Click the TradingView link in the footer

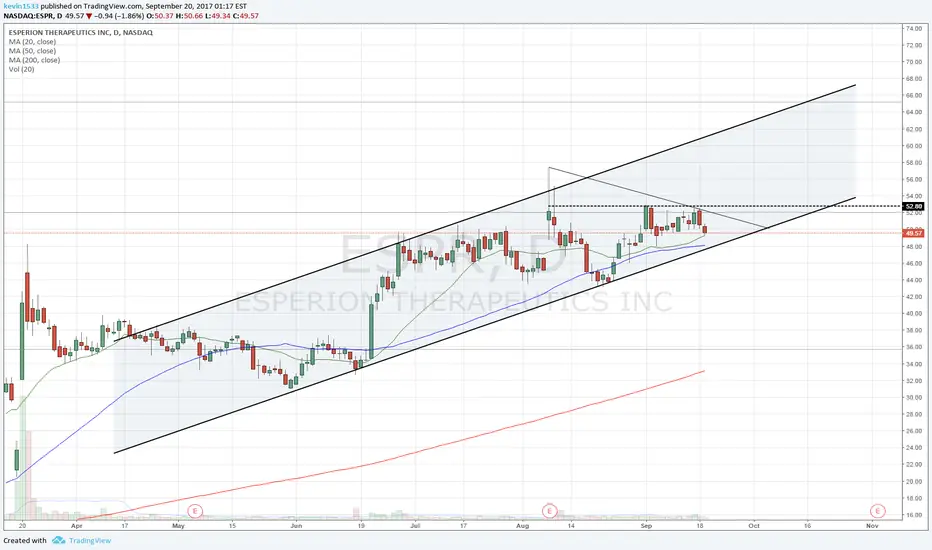tap(90, 540)
